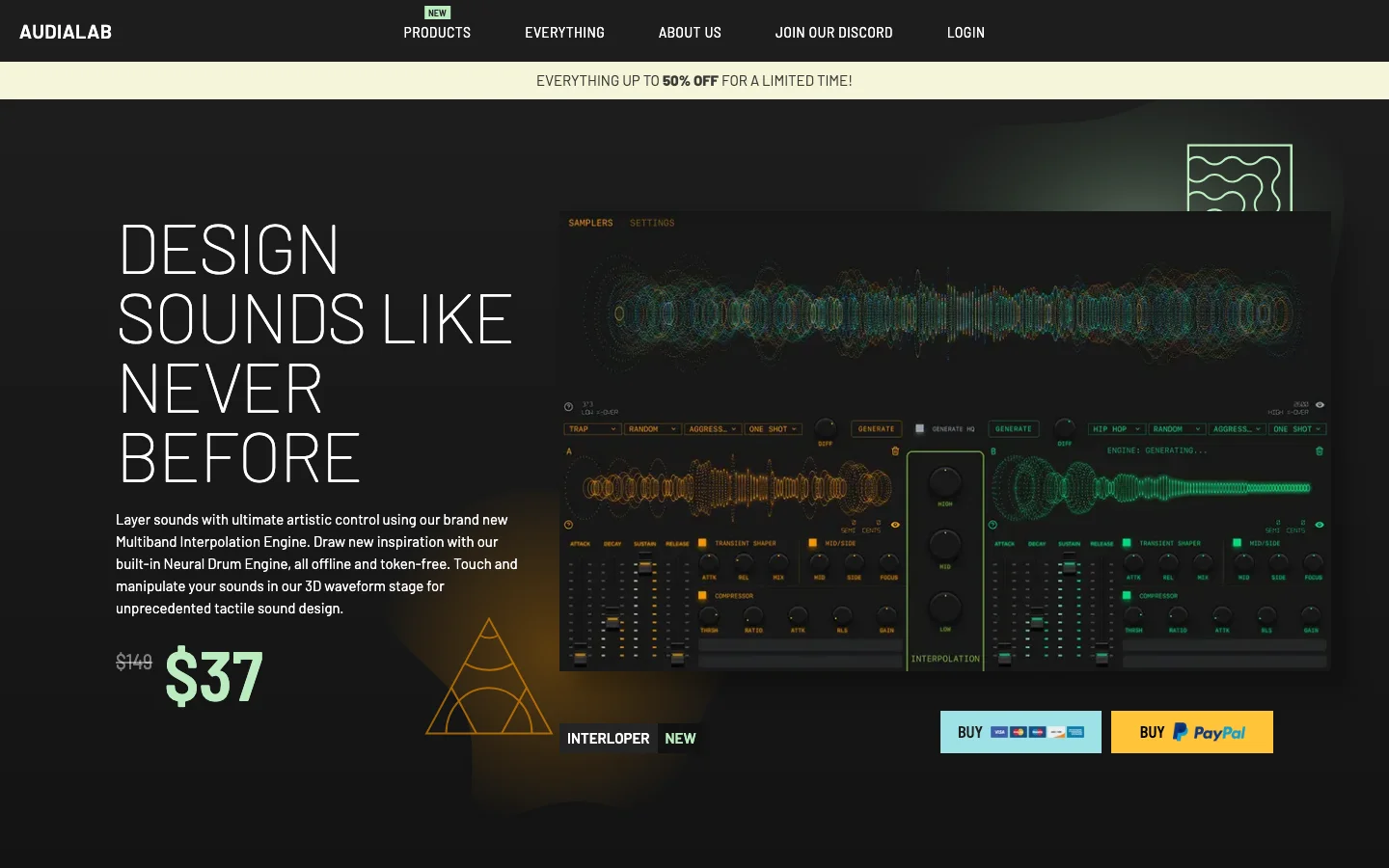Delete sampler B with its green trash icon
1389x868 pixels.
click(x=1320, y=451)
